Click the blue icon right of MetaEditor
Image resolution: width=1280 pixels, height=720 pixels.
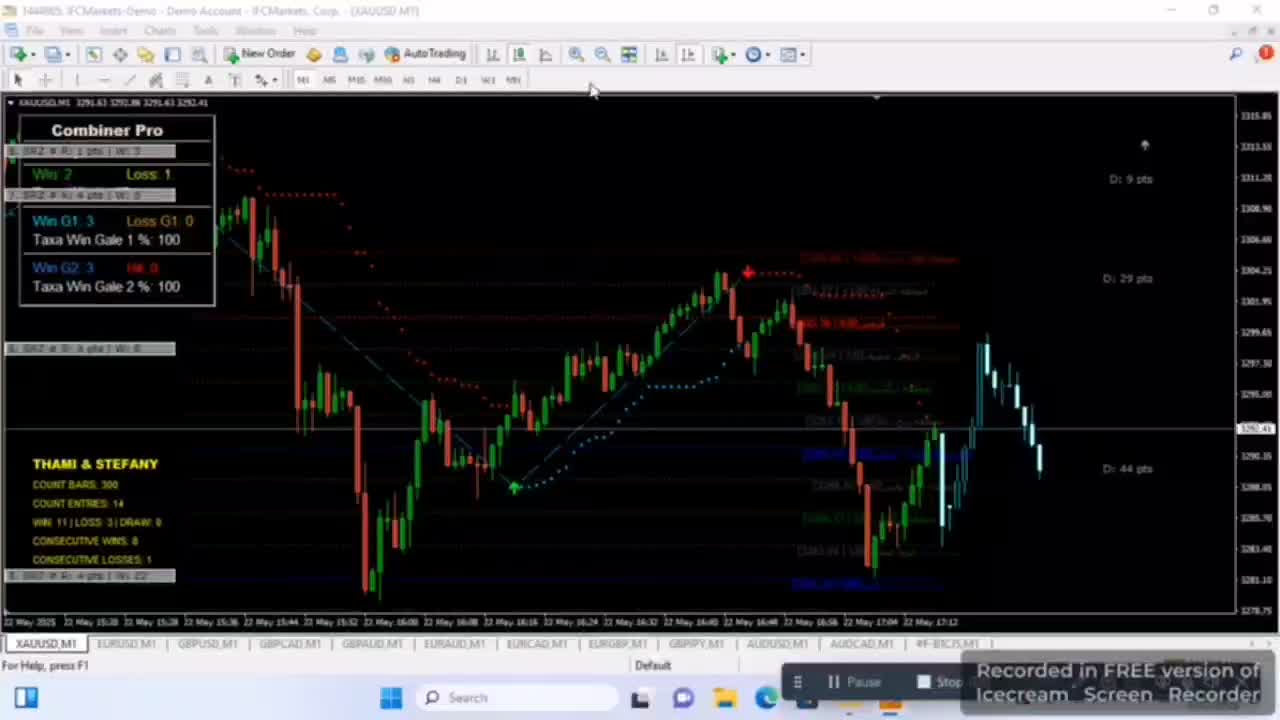340,54
